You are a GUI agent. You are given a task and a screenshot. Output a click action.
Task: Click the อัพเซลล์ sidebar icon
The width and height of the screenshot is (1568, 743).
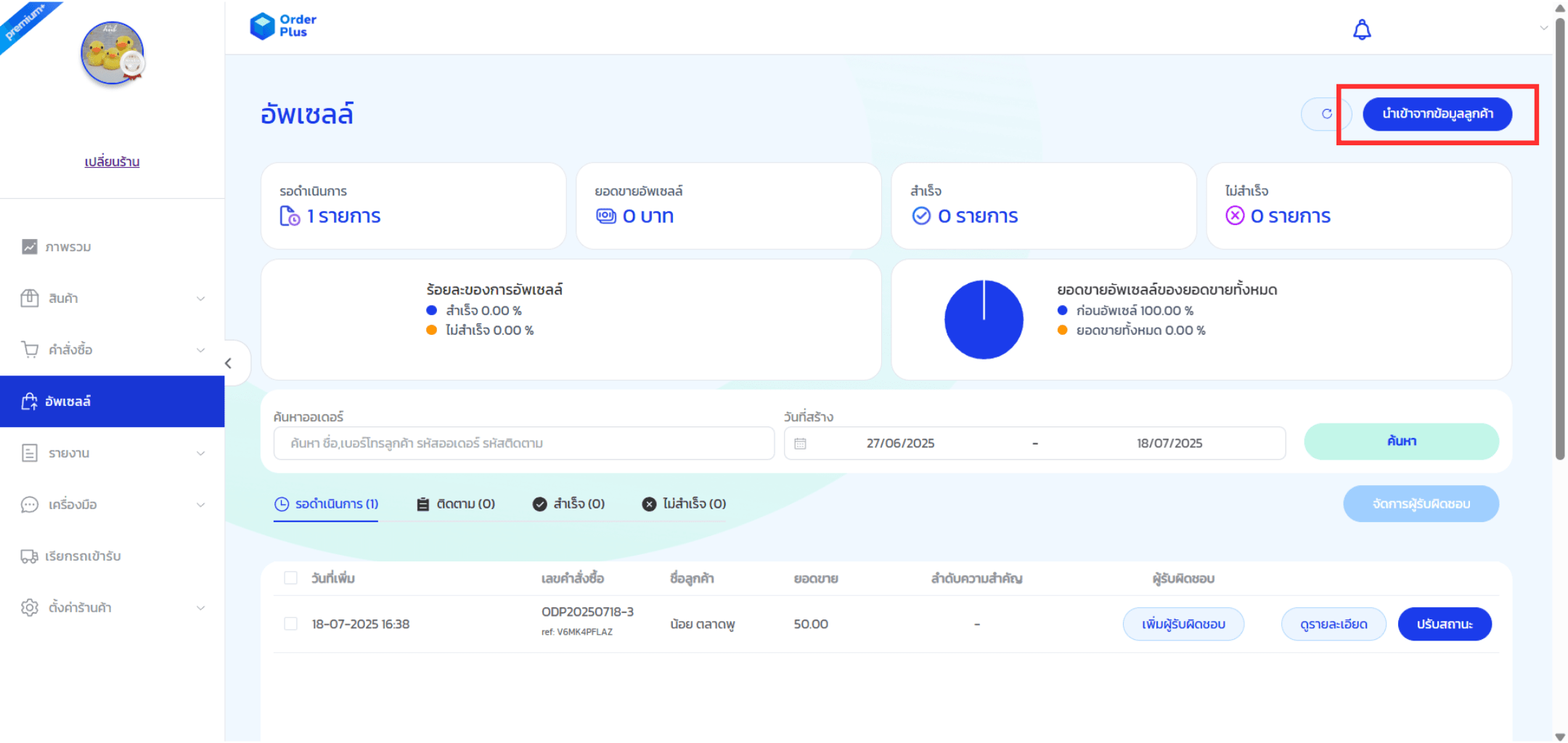pos(30,402)
